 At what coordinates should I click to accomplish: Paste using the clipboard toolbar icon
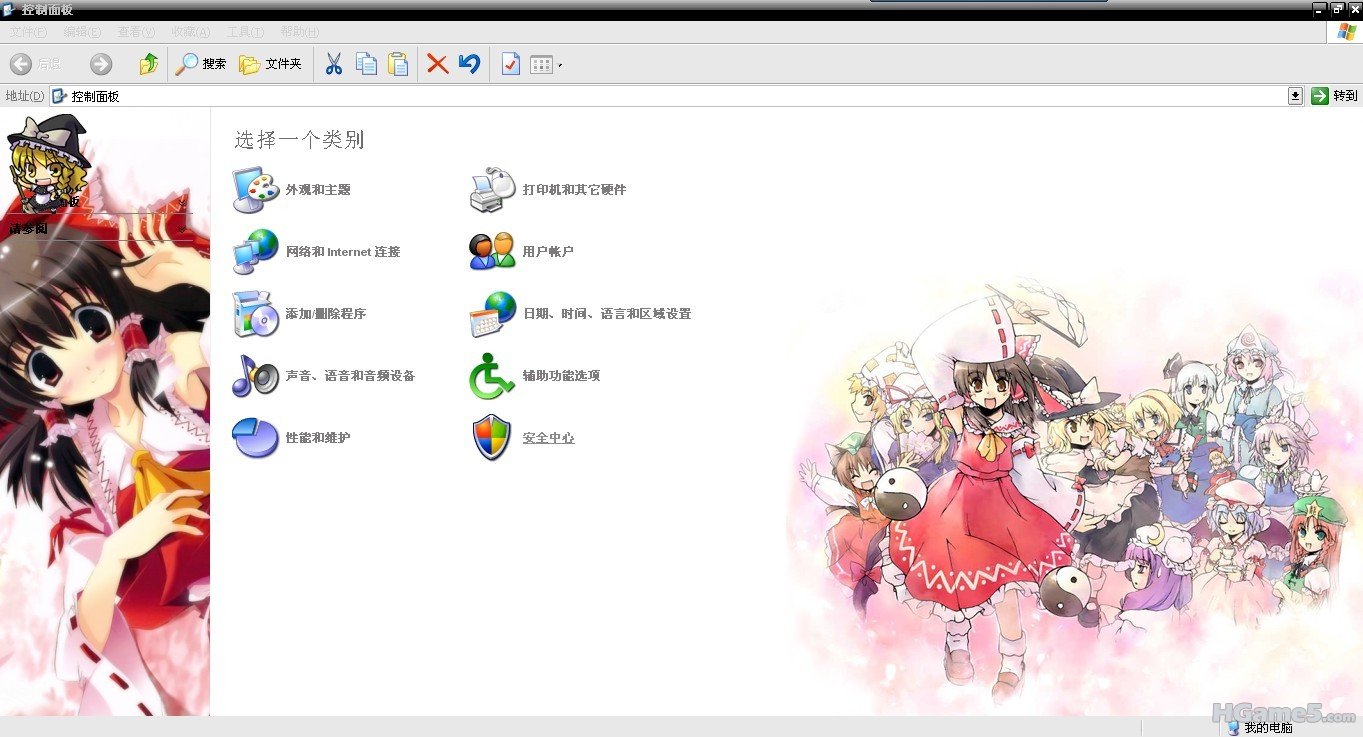[x=398, y=64]
